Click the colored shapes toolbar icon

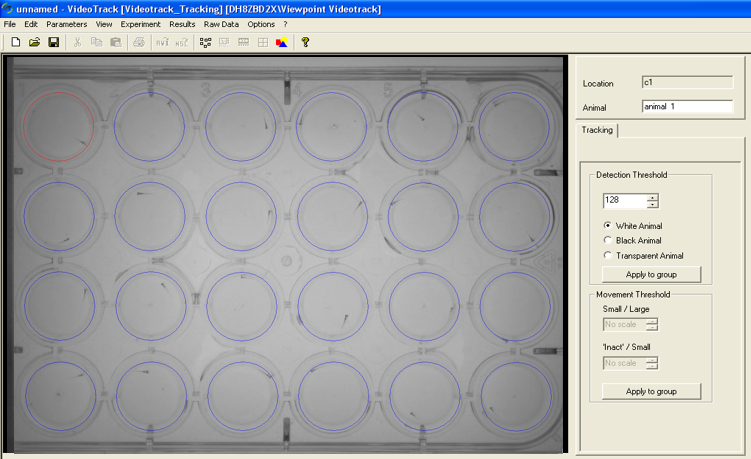point(282,42)
